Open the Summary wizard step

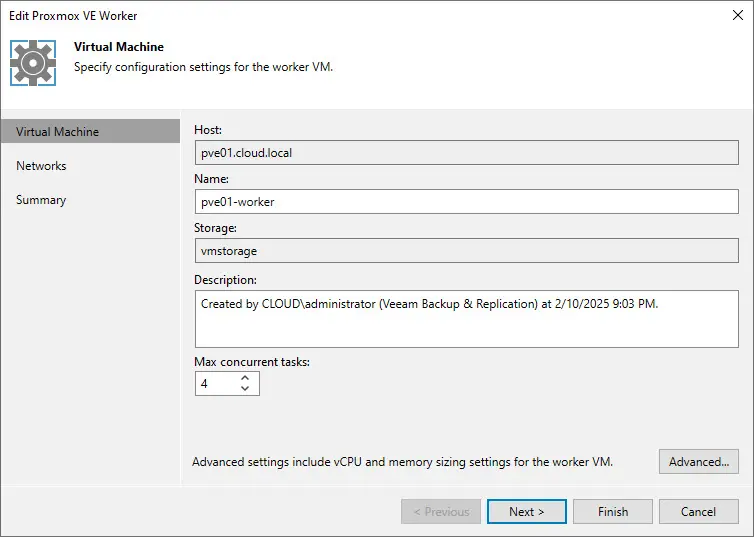click(x=41, y=200)
